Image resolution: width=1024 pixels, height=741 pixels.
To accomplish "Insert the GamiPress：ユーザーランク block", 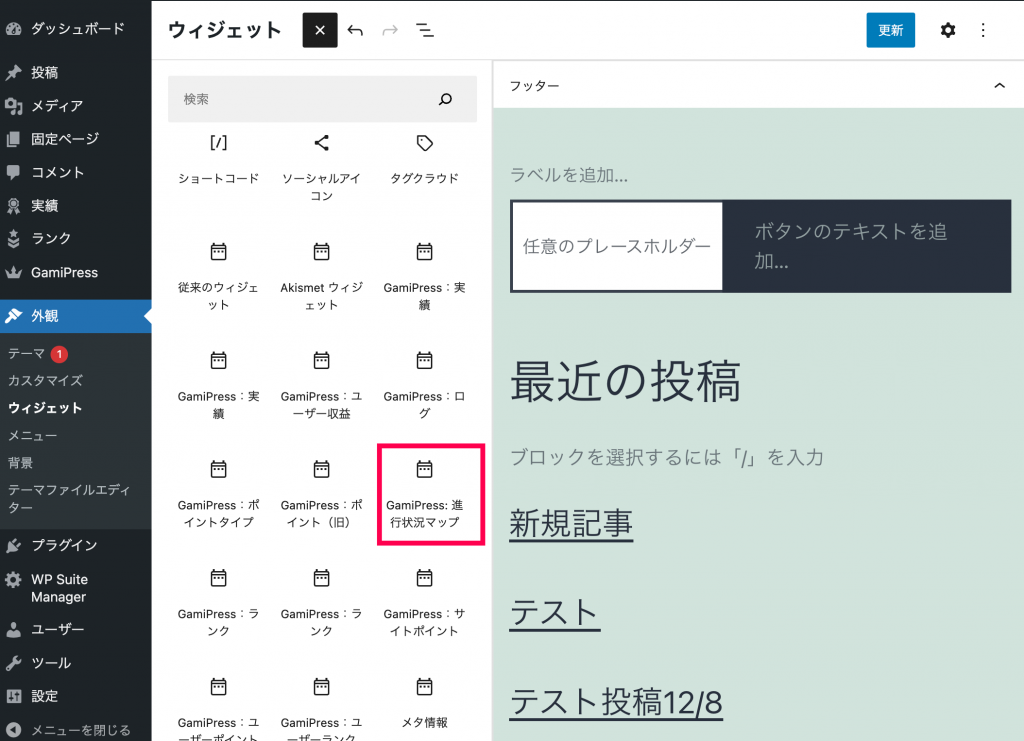I will tap(321, 708).
